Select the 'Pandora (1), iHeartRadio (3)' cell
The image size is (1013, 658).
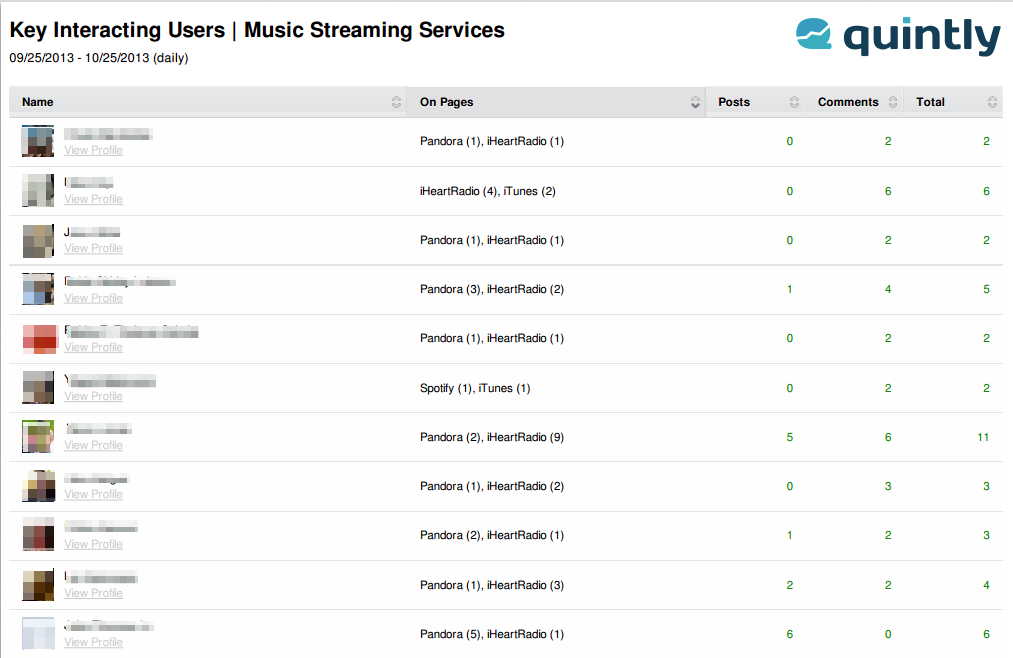[492, 585]
